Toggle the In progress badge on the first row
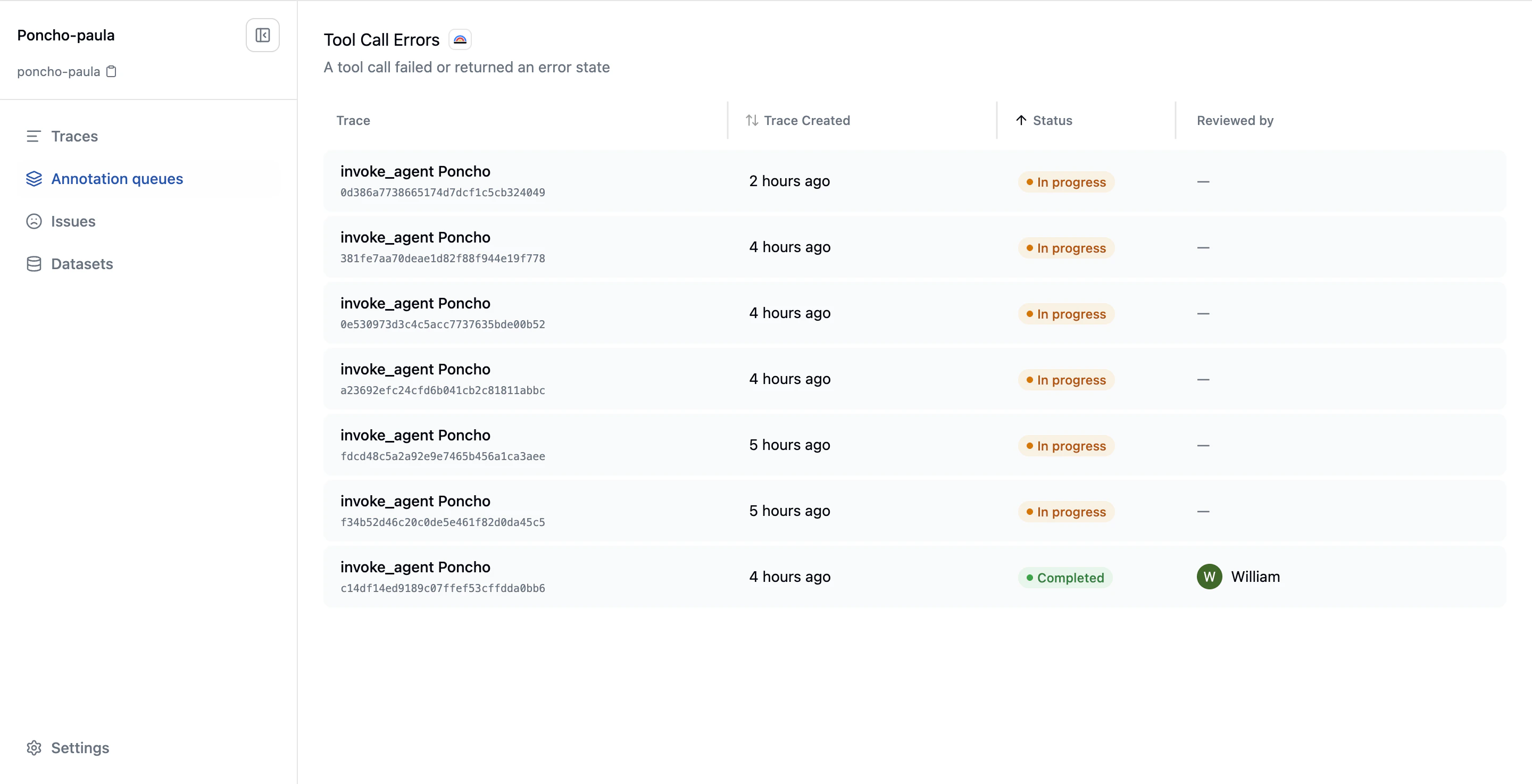Screen dimensions: 1532x784 (x=1065, y=182)
